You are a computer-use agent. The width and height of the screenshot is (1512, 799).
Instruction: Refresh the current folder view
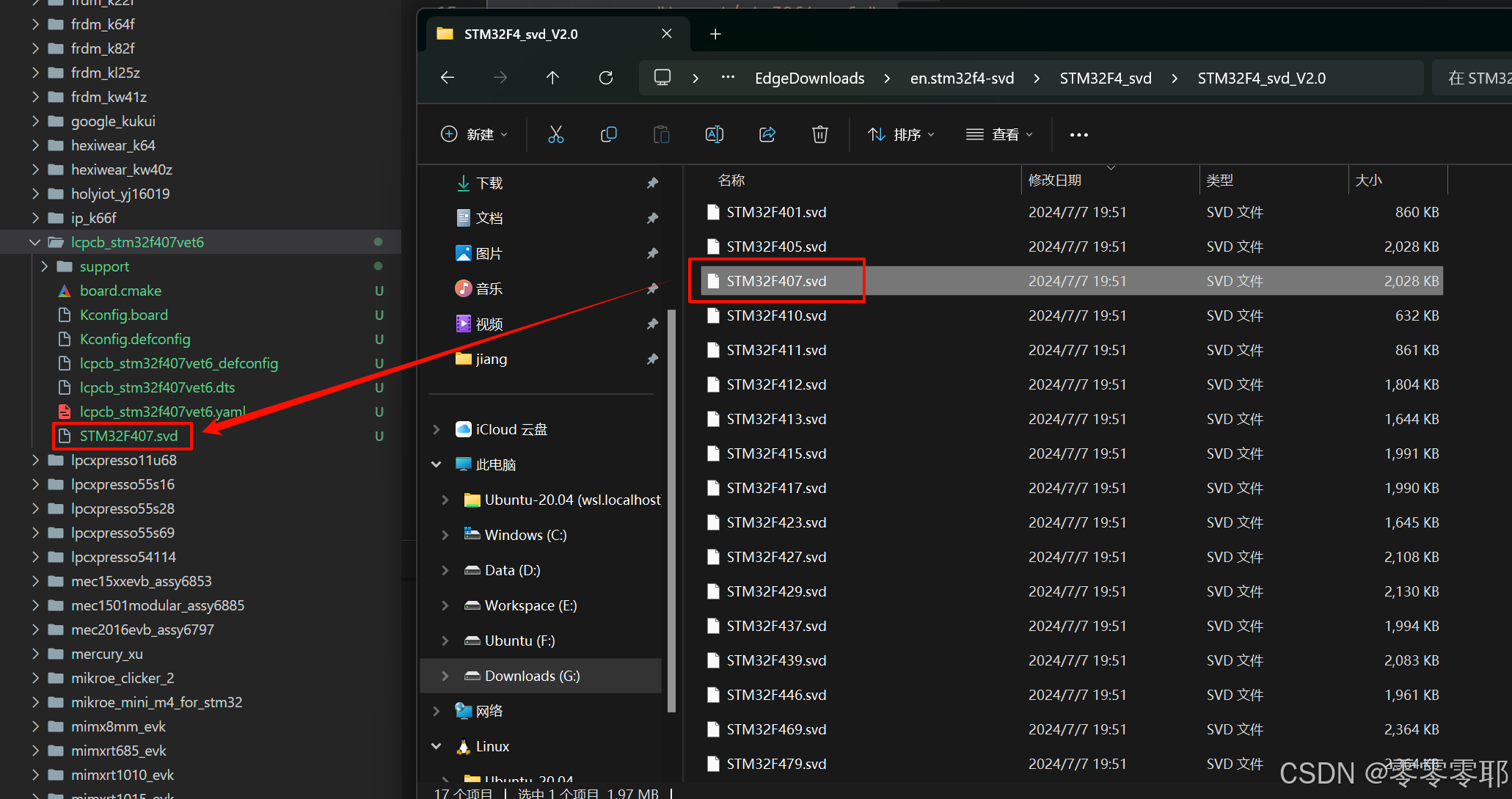coord(606,78)
